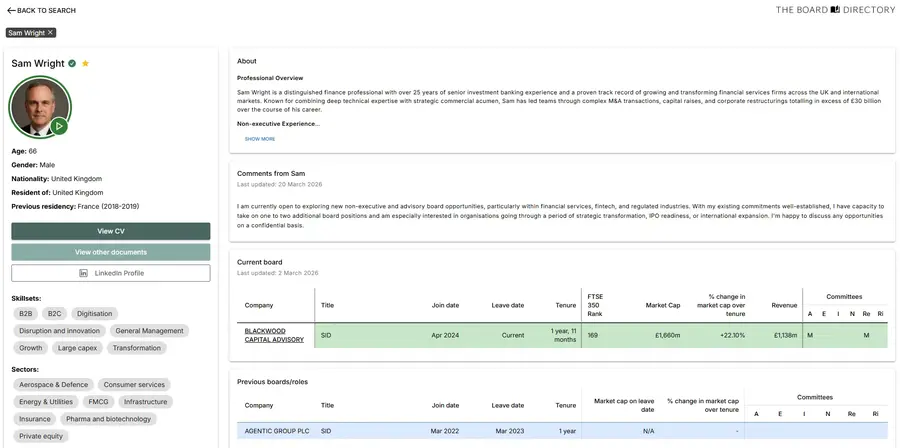Viewport: 900px width, 448px height.
Task: Toggle the gold star favourite icon
Action: pyautogui.click(x=86, y=63)
